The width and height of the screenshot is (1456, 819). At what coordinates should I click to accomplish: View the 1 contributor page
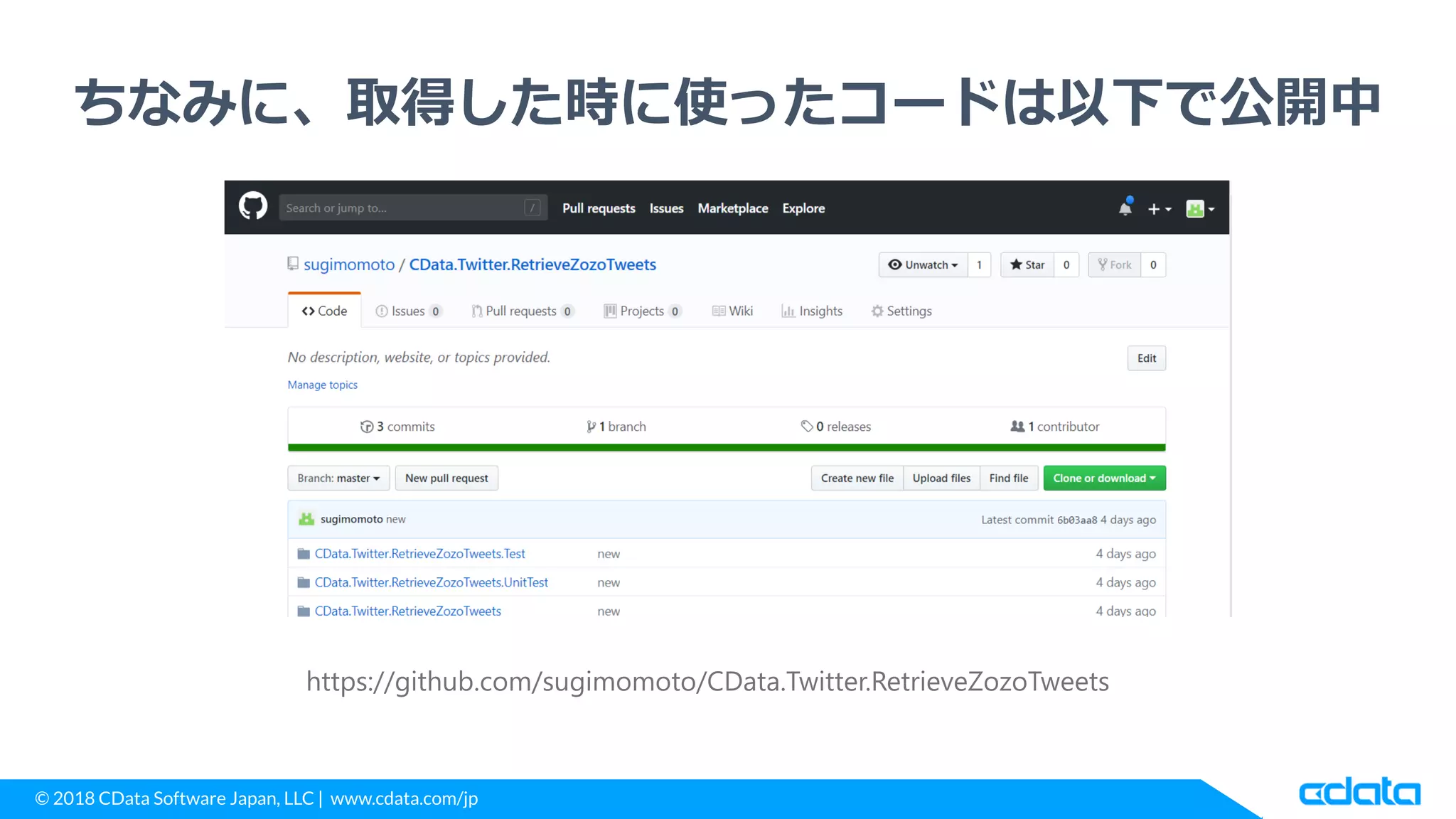[x=1055, y=427]
